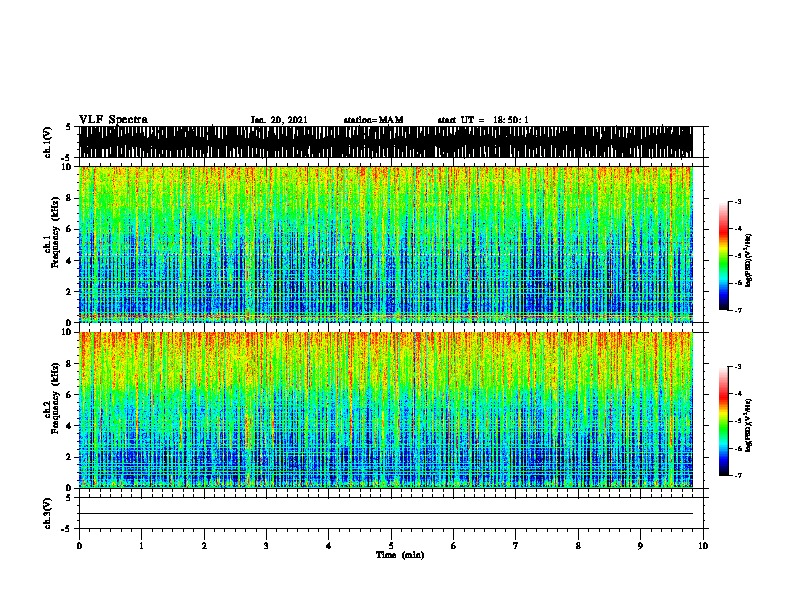Click the ch.2 color scale bar
Viewport: 792px width, 612px height.
coord(724,421)
